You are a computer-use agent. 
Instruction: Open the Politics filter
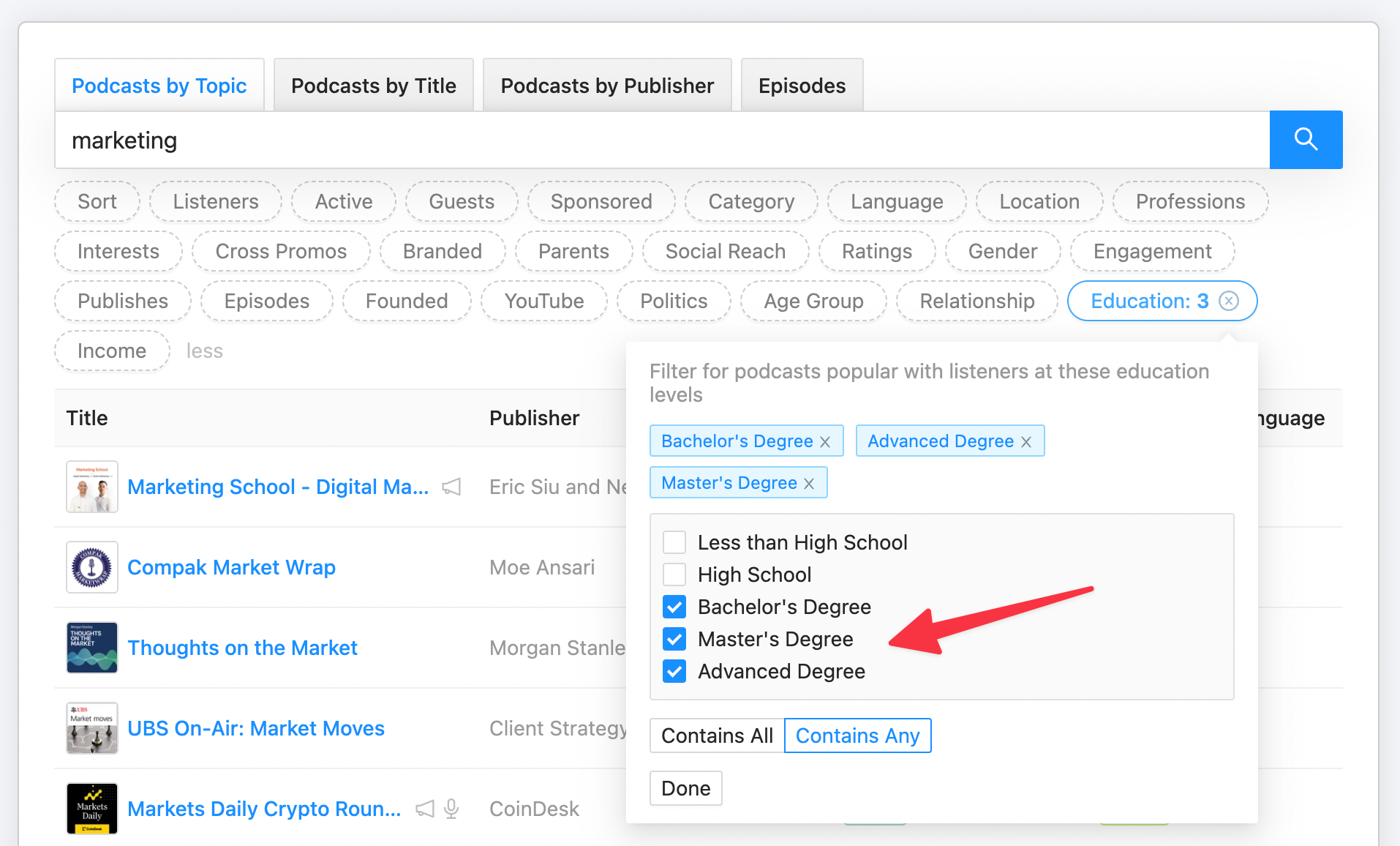click(674, 301)
